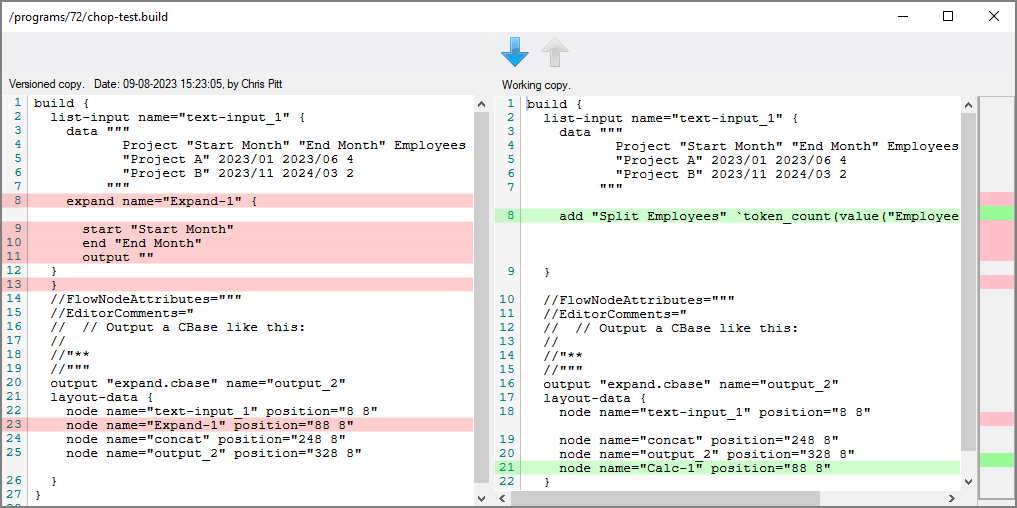Maximize the chop-test.build diff window
The image size is (1017, 508).
pyautogui.click(x=948, y=16)
